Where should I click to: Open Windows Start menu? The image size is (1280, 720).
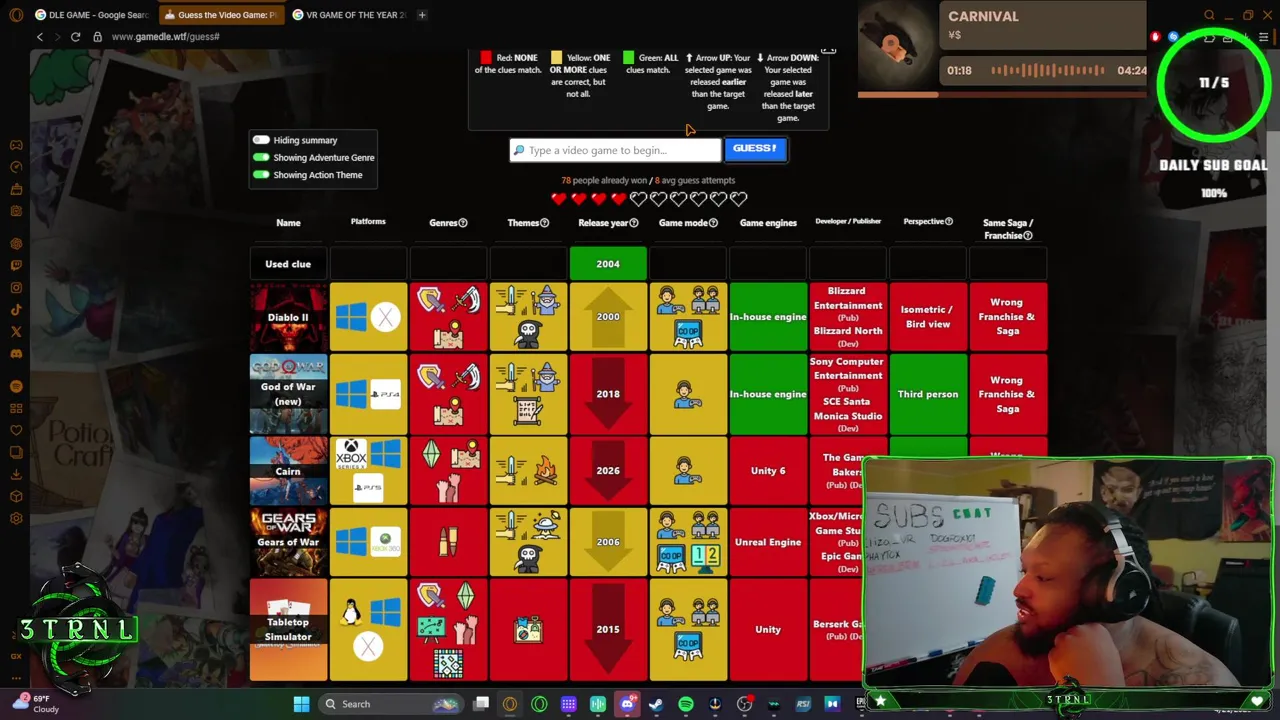(x=301, y=704)
